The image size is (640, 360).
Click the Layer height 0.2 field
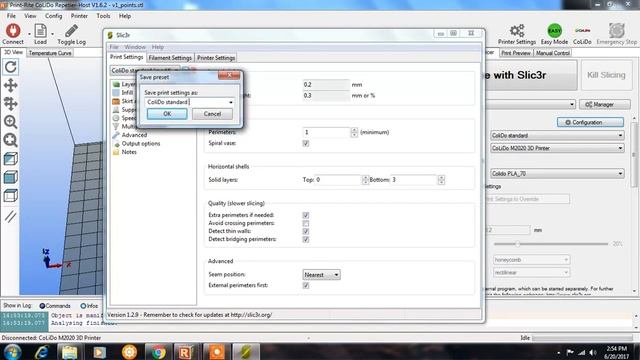[x=326, y=84]
